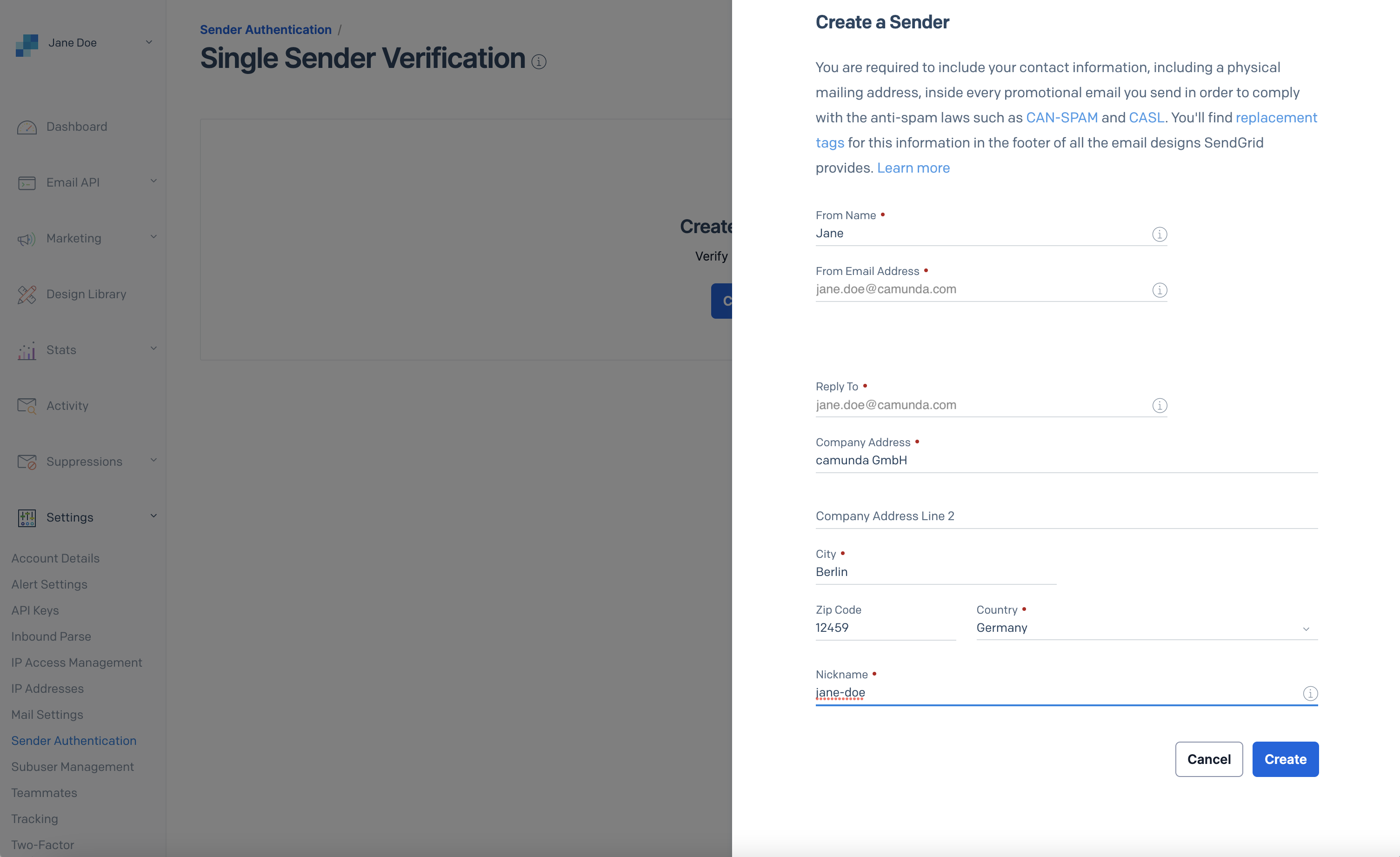Click the info icon next to From Name
1400x857 pixels.
click(1160, 234)
